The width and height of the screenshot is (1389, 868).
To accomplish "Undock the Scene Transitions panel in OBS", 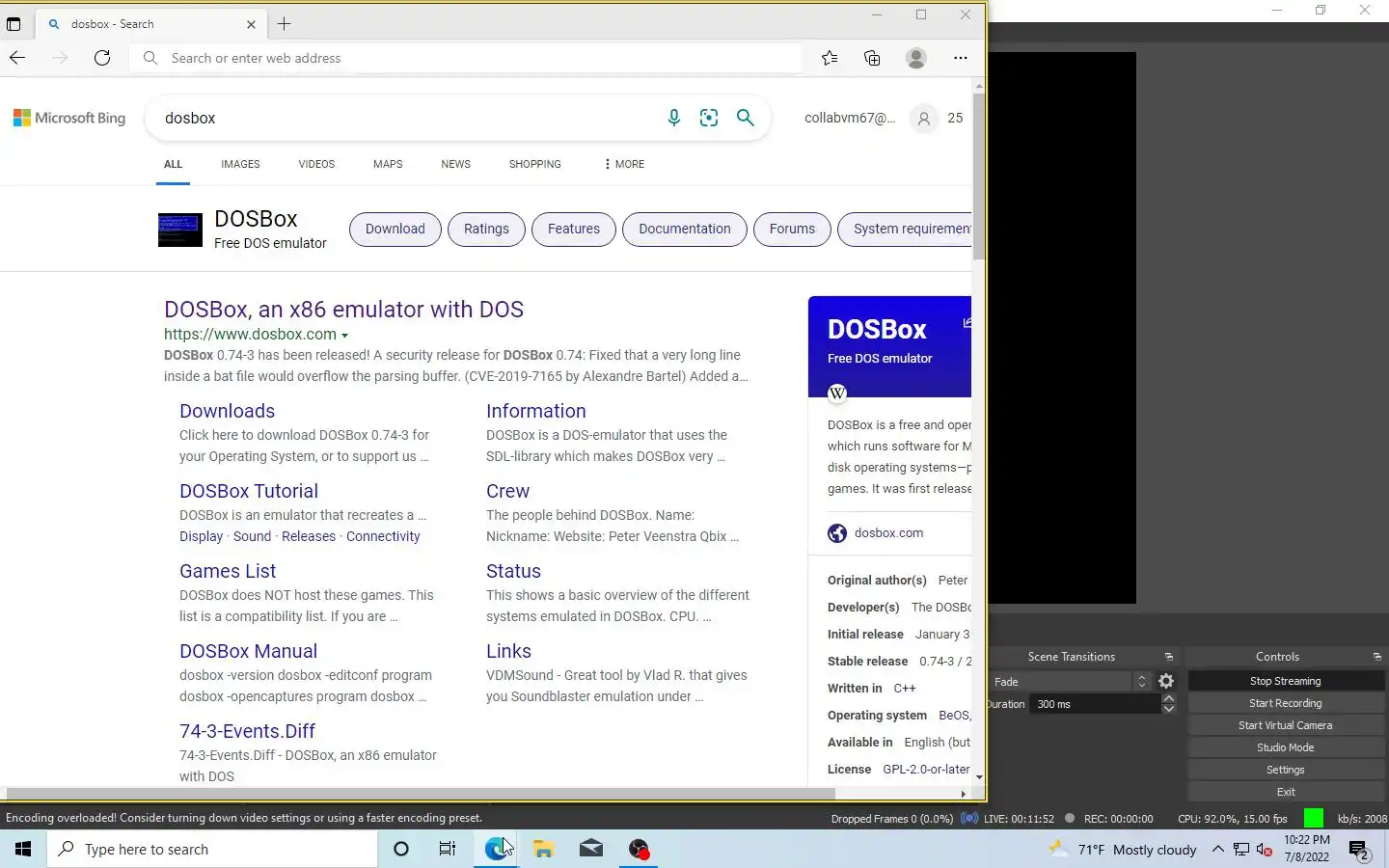I will coord(1168,657).
